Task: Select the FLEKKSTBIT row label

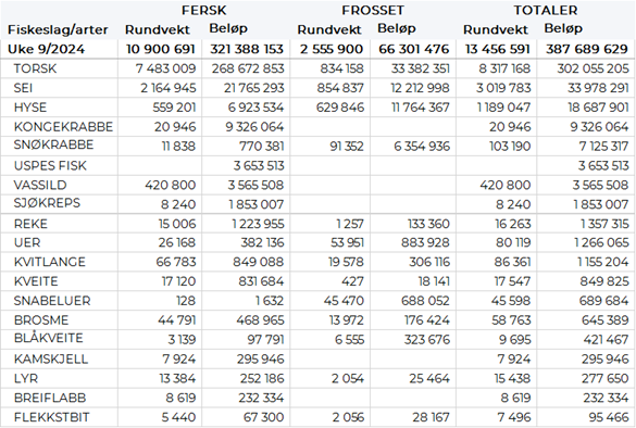Action: [51, 415]
